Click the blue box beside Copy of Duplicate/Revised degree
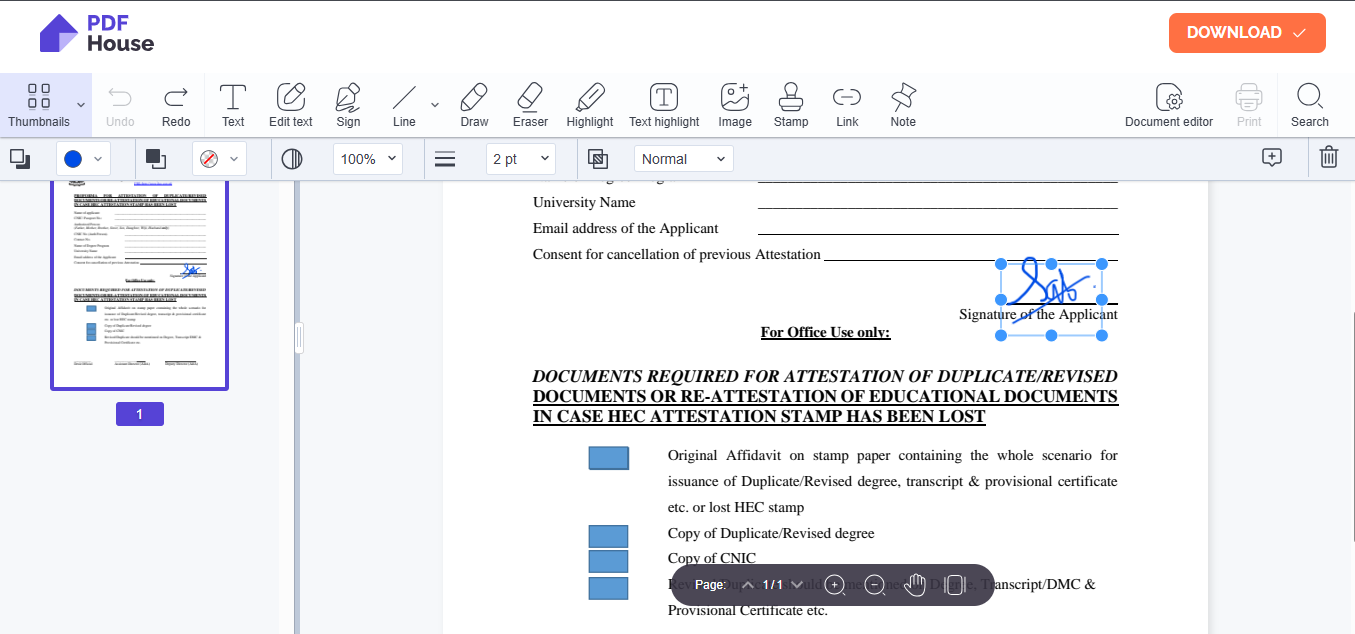The width and height of the screenshot is (1355, 634). point(608,536)
